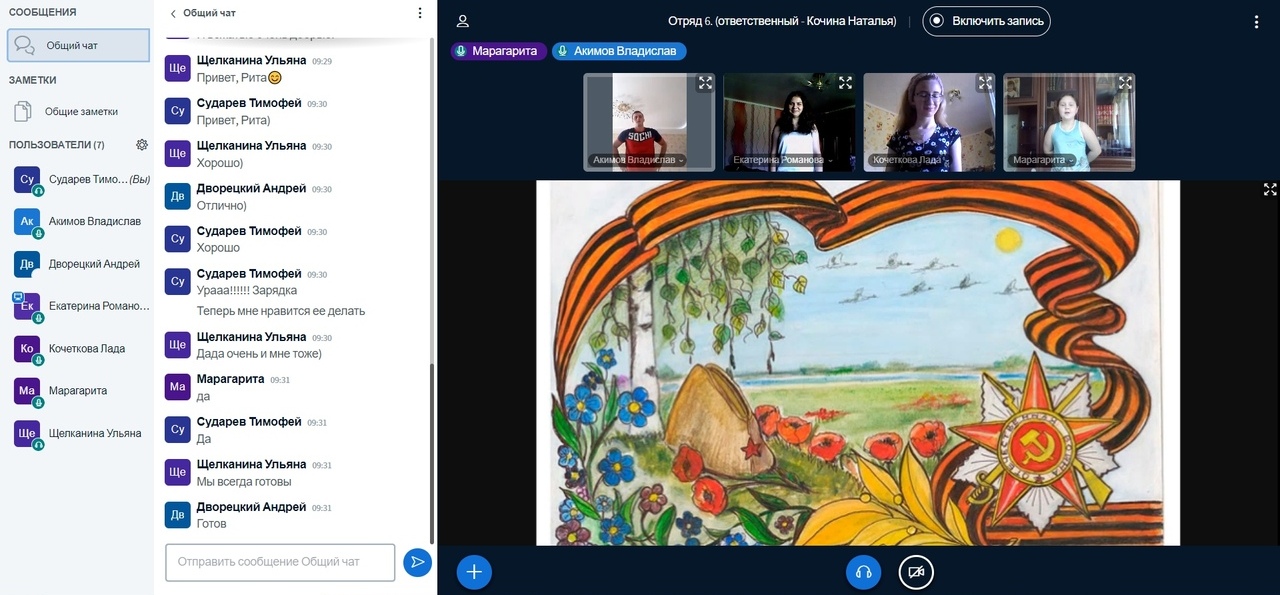Hide the chat panel via Общий чат back arrow
This screenshot has width=1280, height=595.
203,14
